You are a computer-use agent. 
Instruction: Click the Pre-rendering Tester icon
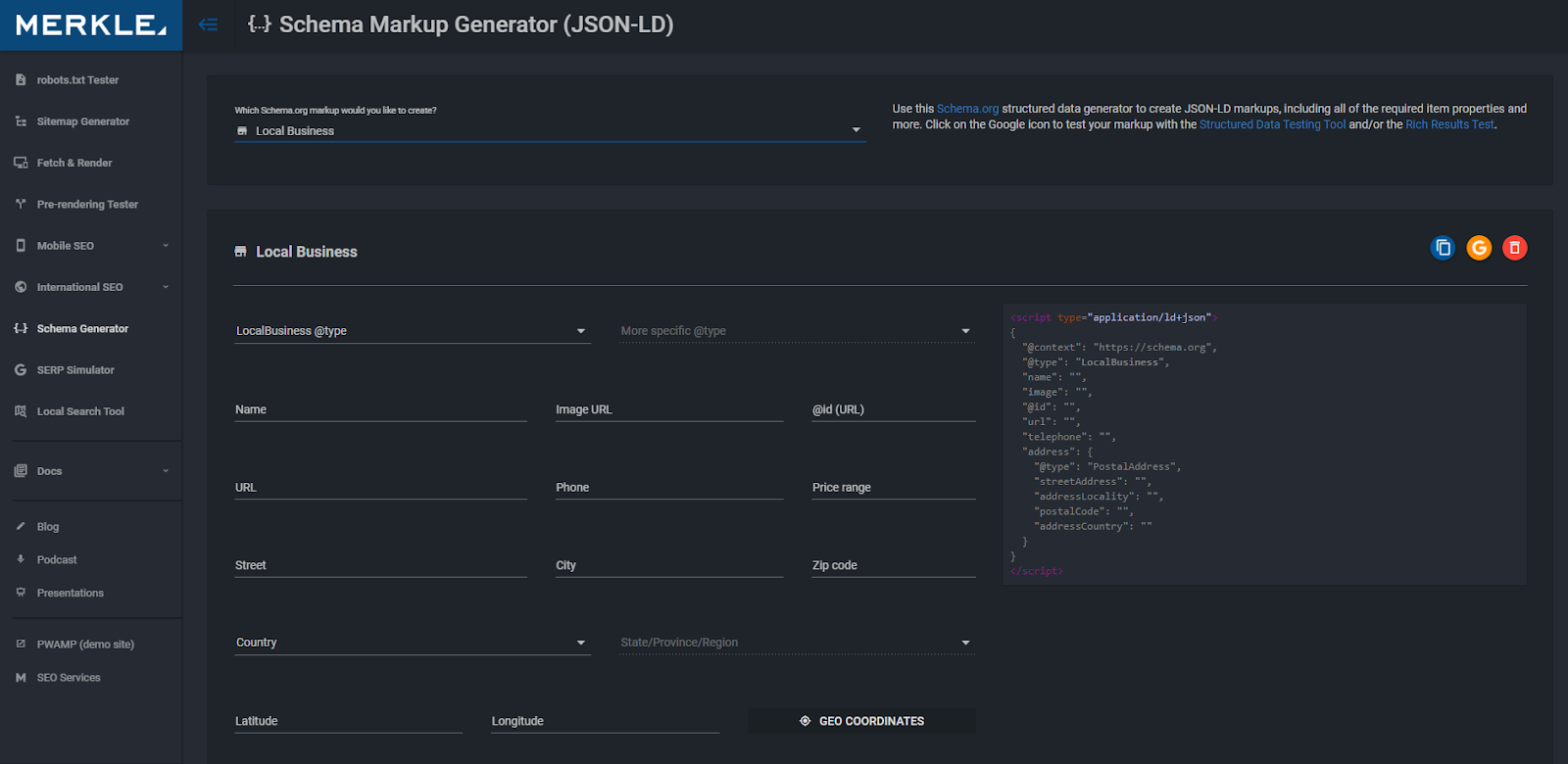click(21, 204)
